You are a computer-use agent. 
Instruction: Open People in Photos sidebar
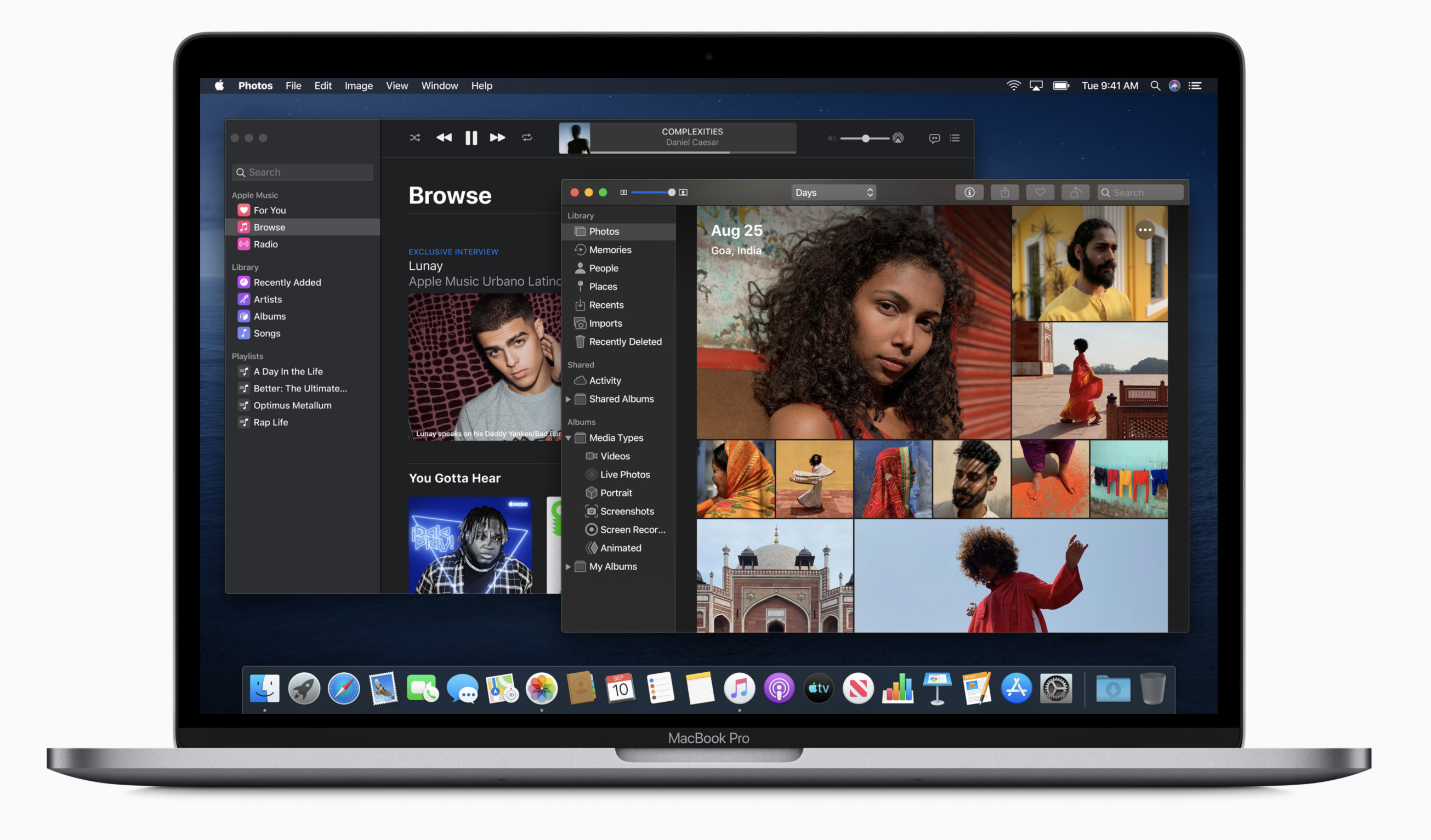[618, 268]
